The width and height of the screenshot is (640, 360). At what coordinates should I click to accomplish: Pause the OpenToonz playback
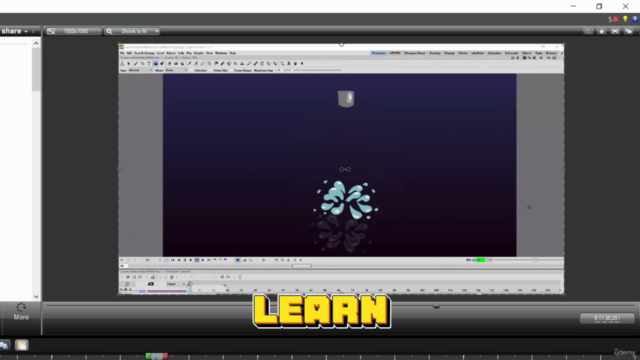pyautogui.click(x=185, y=260)
